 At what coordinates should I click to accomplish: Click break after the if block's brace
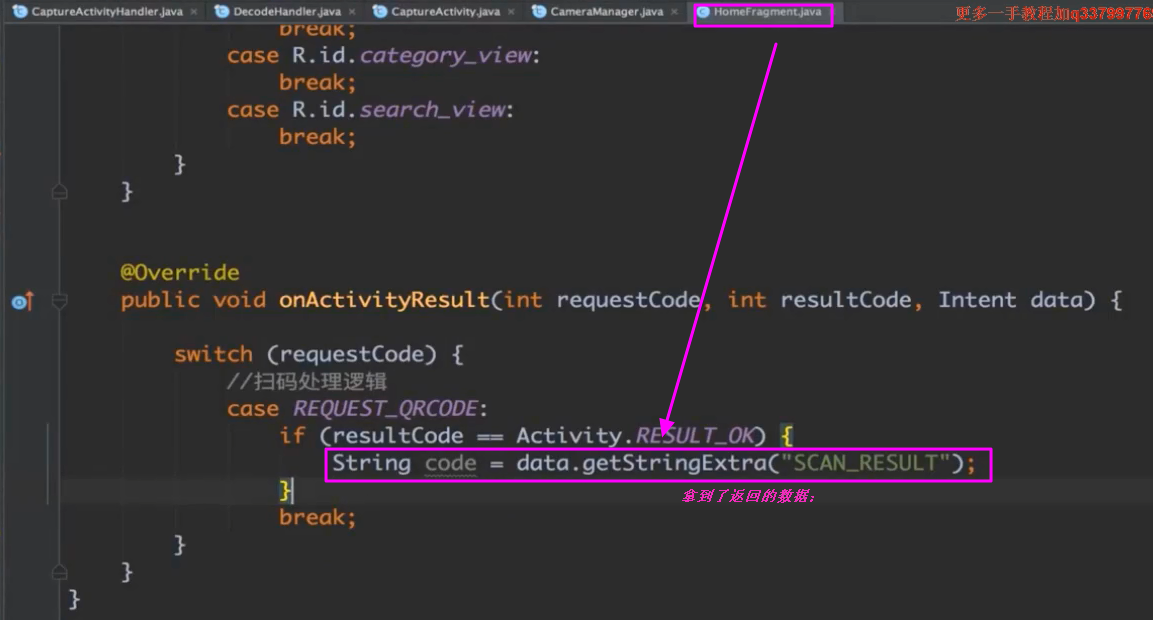pos(317,518)
